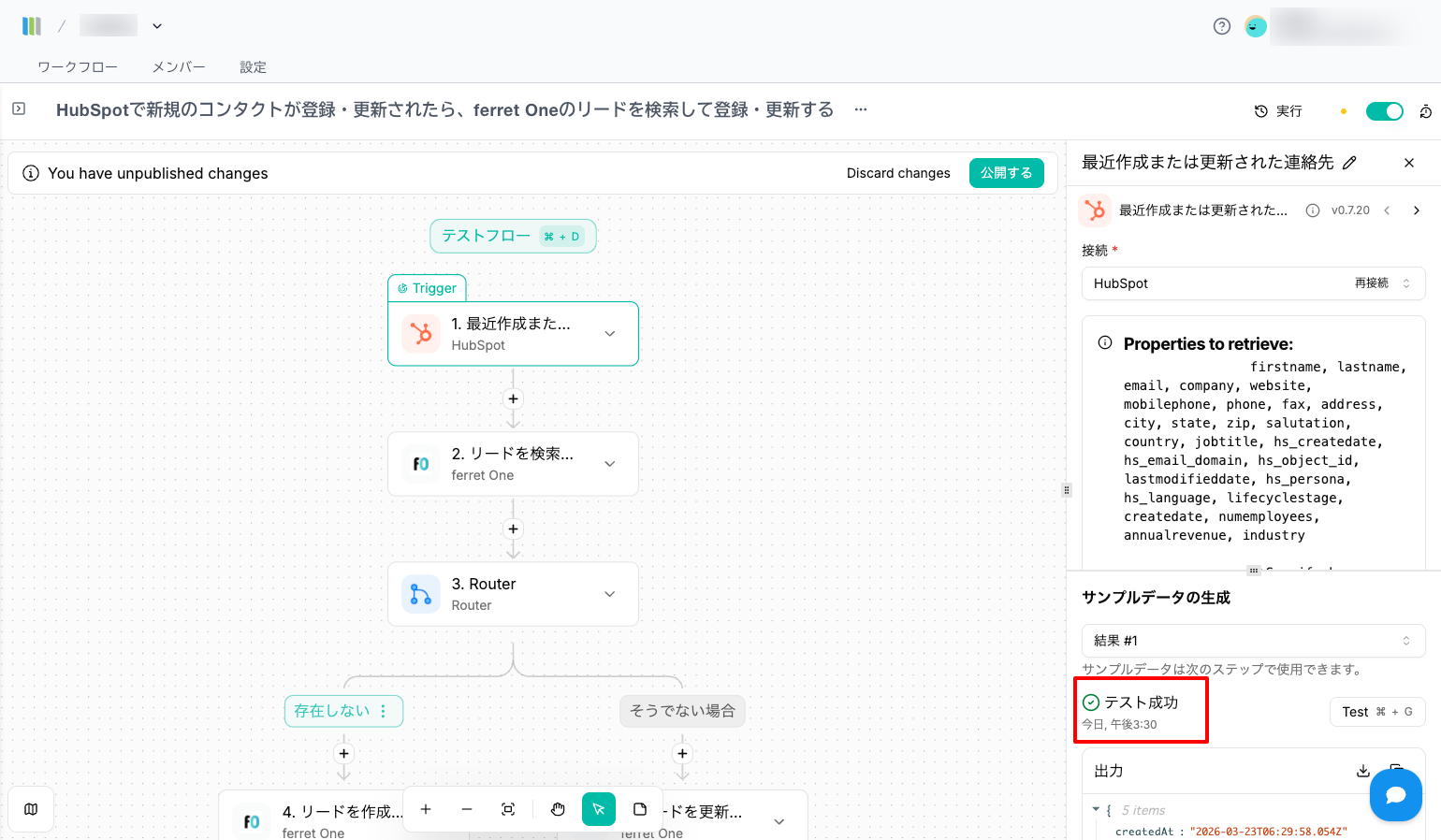Select the hand pan tool in canvas toolbar
This screenshot has width=1441, height=840.
558,809
